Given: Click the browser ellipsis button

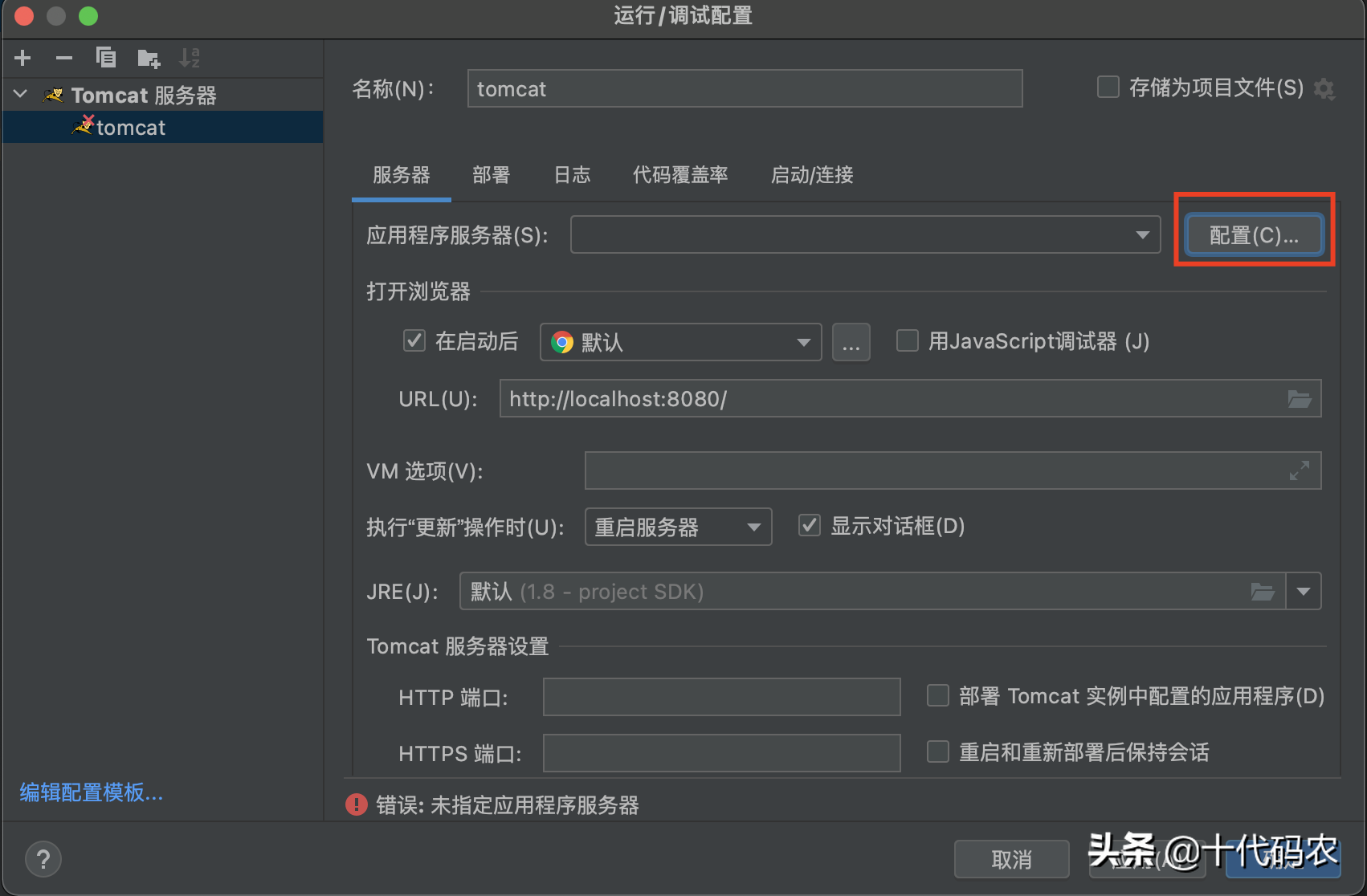Looking at the screenshot, I should pos(851,342).
